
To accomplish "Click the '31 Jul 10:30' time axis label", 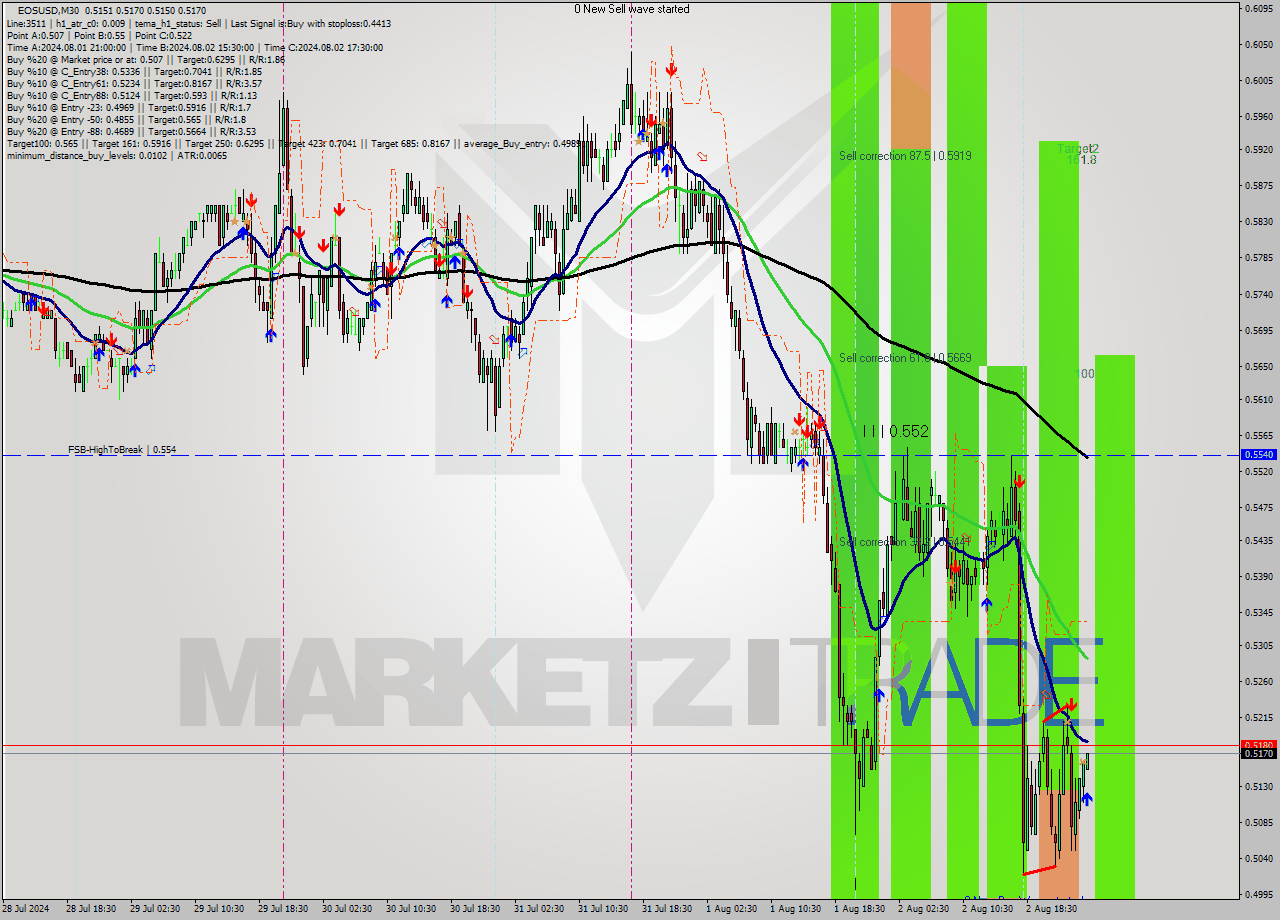I will click(x=604, y=909).
